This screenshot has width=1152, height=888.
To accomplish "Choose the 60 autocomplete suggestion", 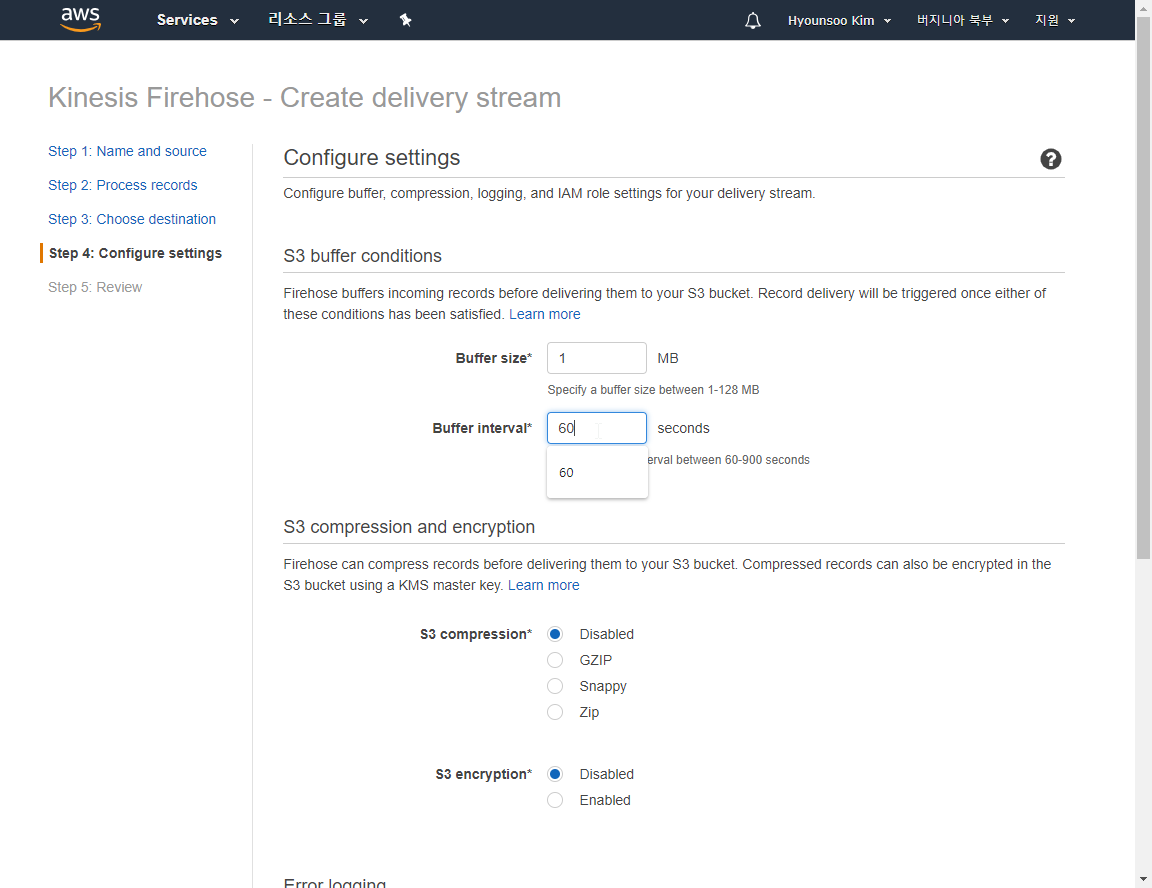I will tap(597, 473).
